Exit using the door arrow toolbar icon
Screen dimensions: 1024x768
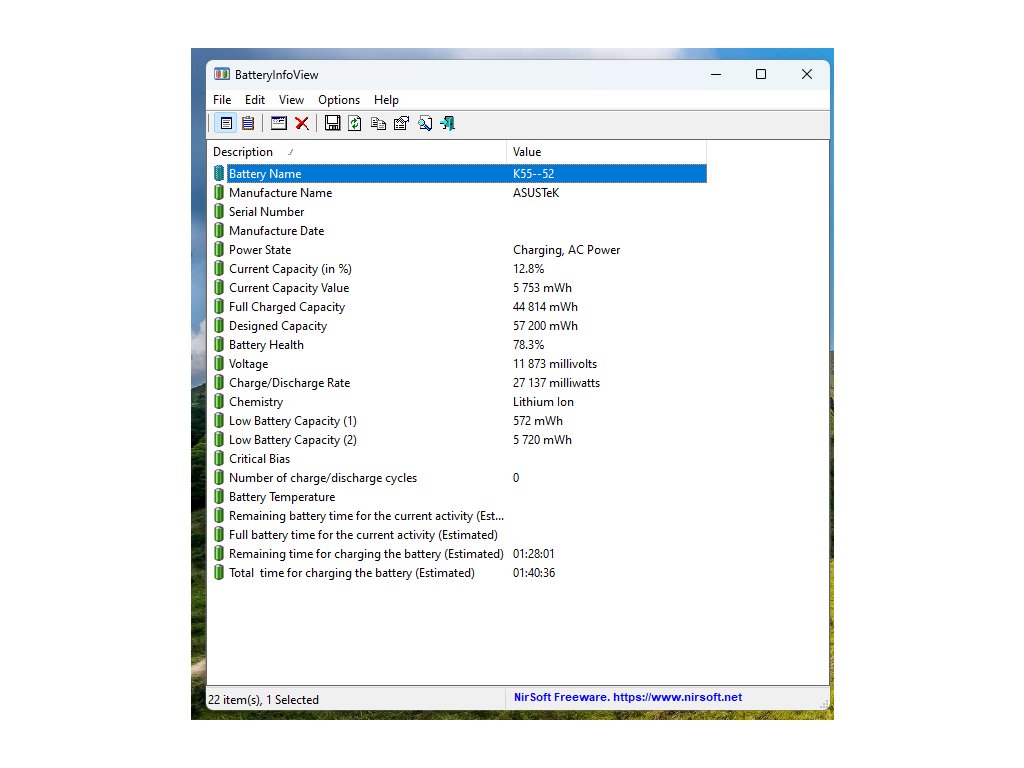(x=448, y=123)
